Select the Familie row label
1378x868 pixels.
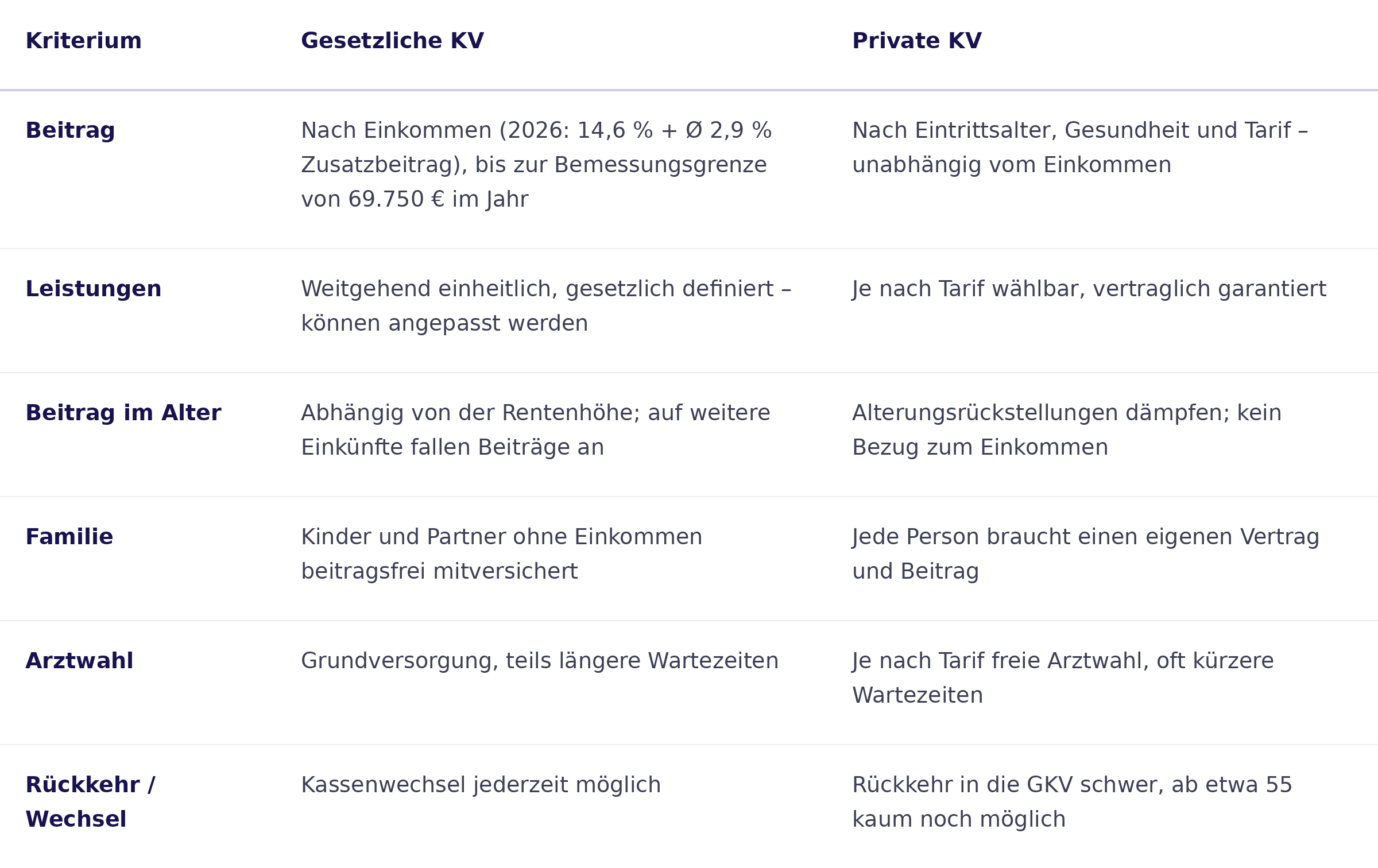point(69,537)
